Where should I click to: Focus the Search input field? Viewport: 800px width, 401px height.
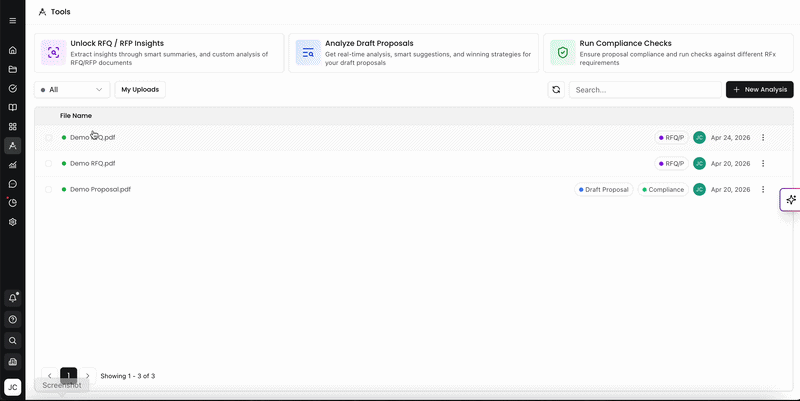point(645,90)
